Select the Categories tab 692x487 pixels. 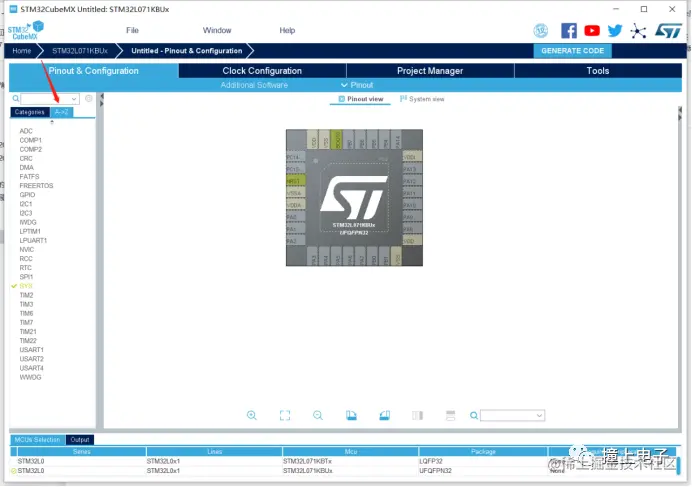30,112
